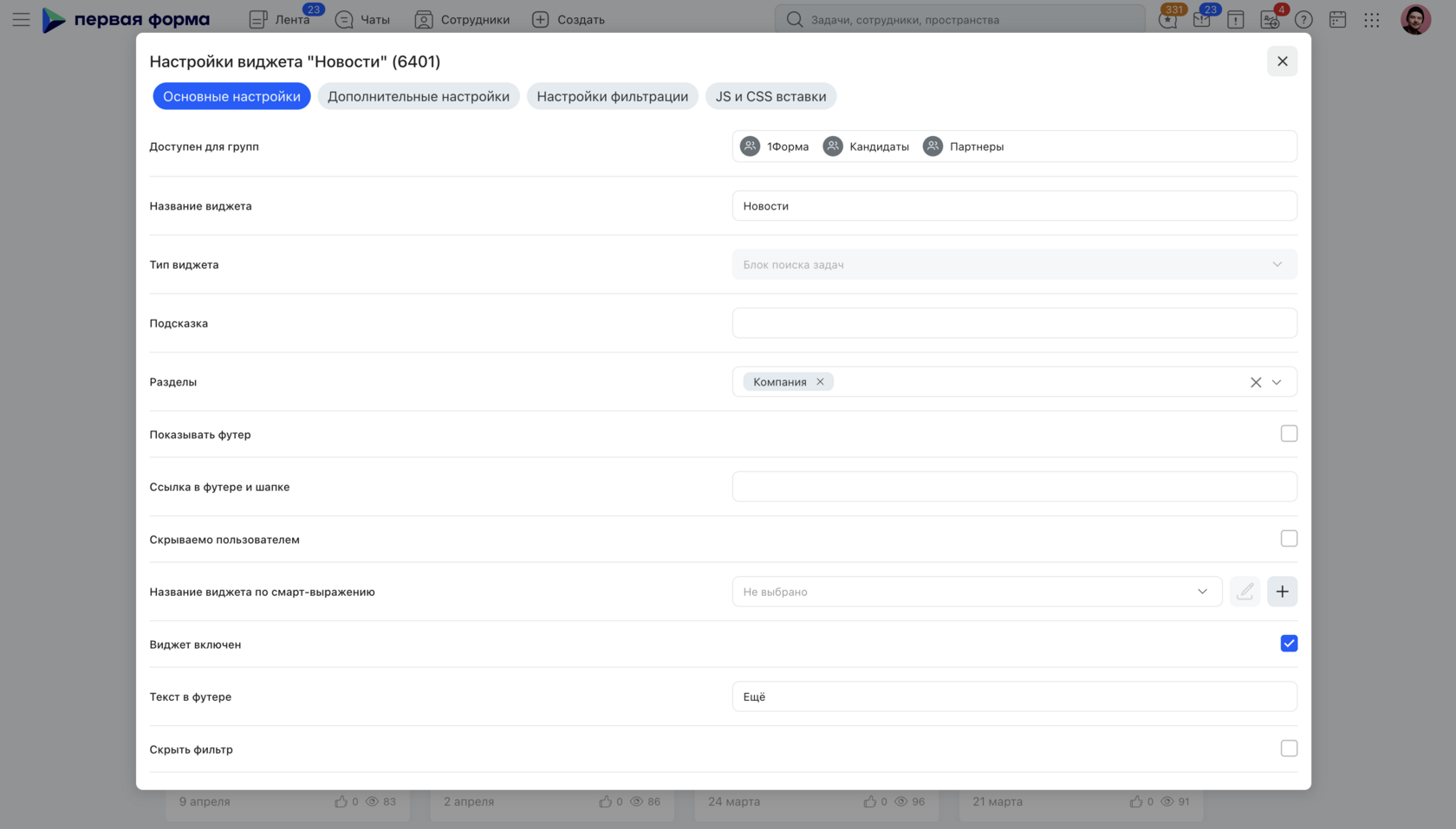Click like icon on 21 марта card
1456x829 pixels.
coord(1135,801)
